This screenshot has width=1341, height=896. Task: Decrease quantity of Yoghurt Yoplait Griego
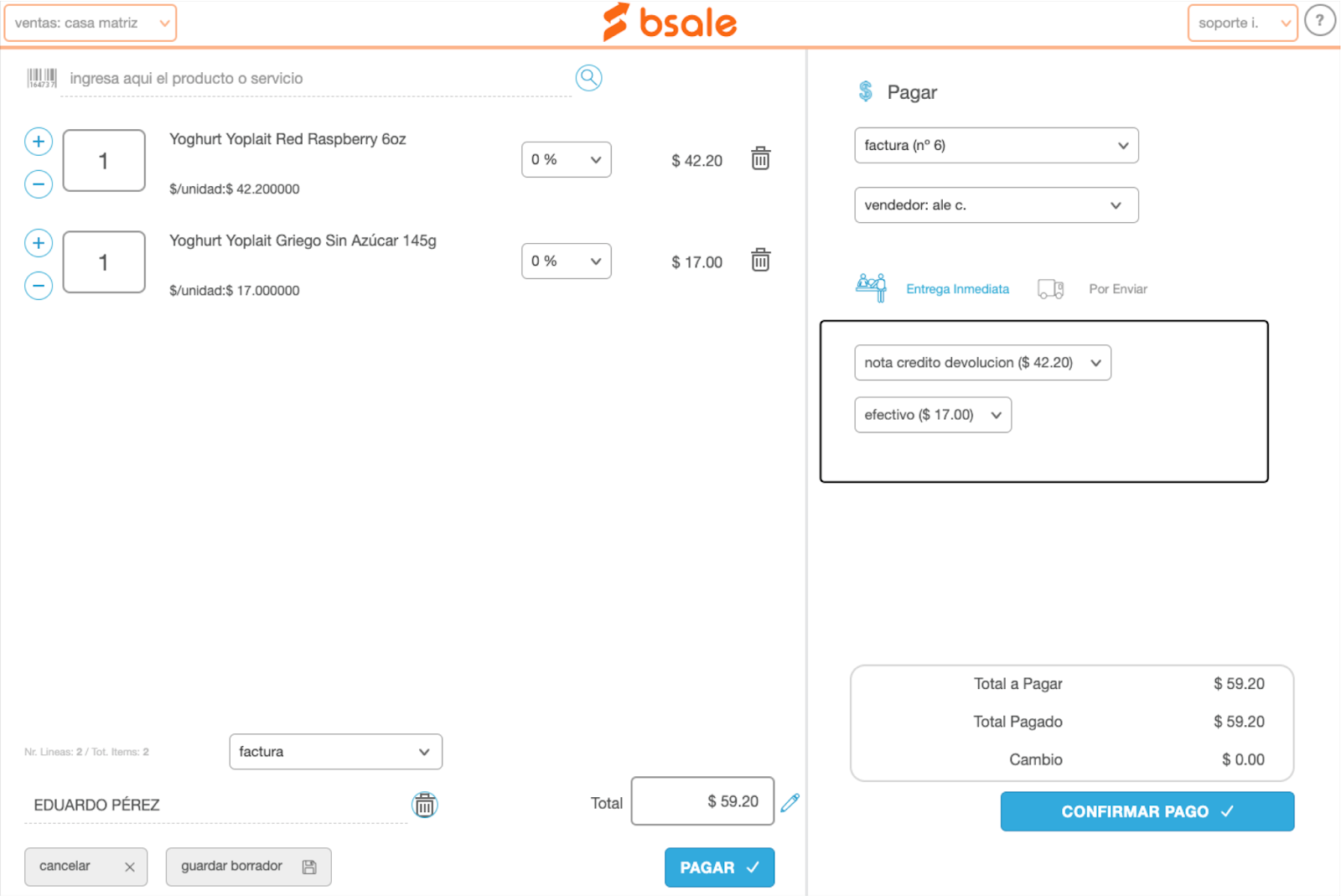(x=39, y=286)
